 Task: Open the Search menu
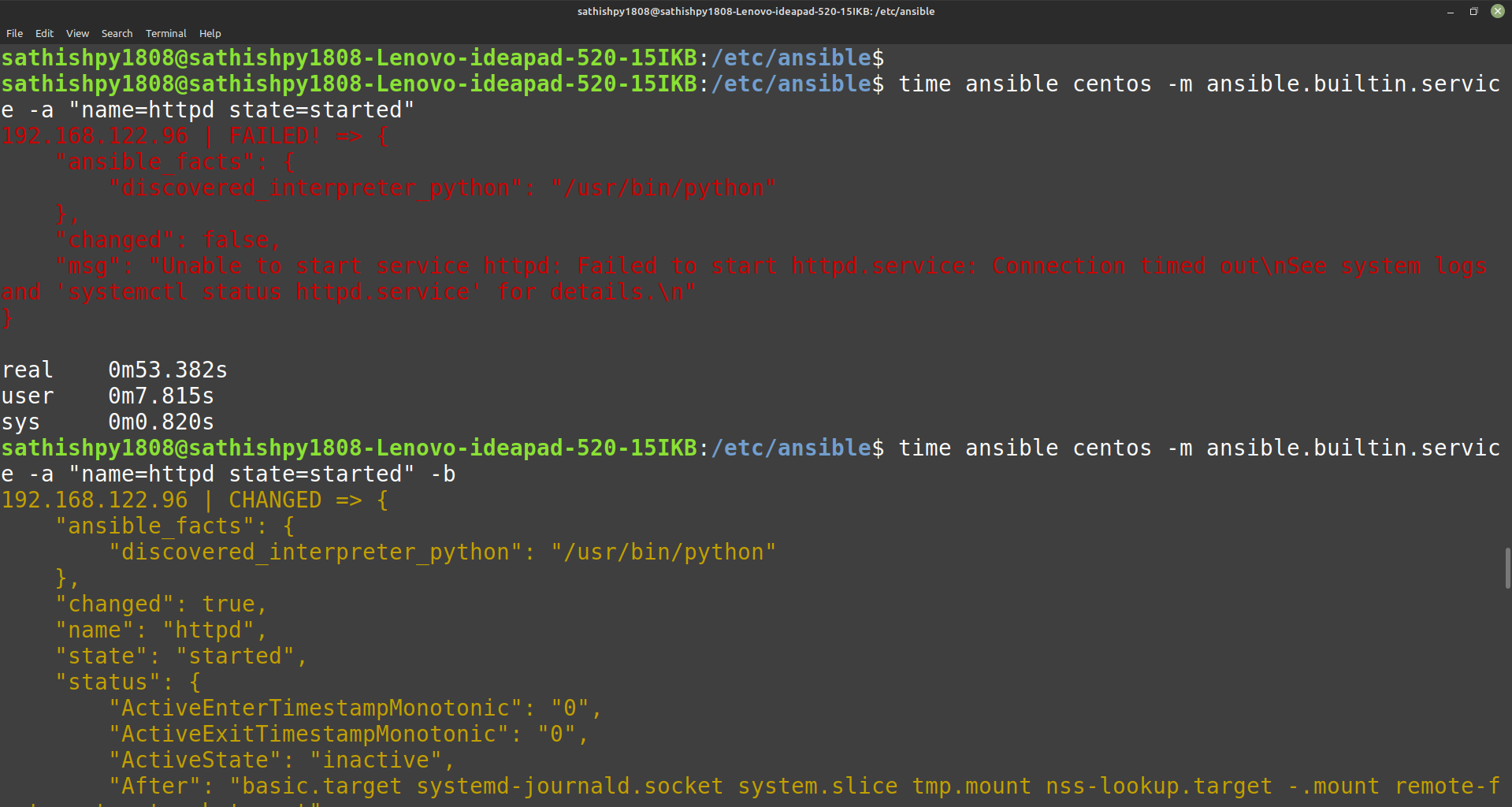(x=117, y=33)
